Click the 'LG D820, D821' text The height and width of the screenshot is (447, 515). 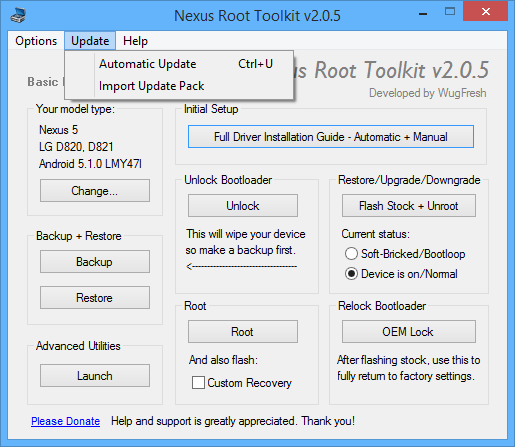(x=76, y=147)
